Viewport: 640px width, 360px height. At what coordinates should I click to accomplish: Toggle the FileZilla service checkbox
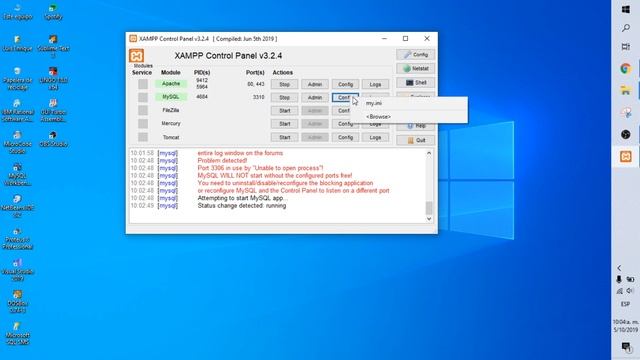click(143, 110)
